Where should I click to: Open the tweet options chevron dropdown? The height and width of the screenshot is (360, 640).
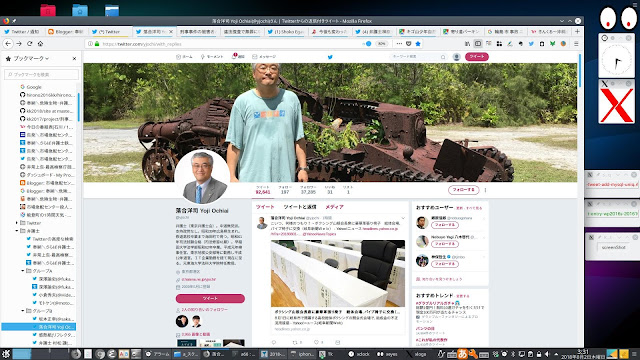(403, 218)
